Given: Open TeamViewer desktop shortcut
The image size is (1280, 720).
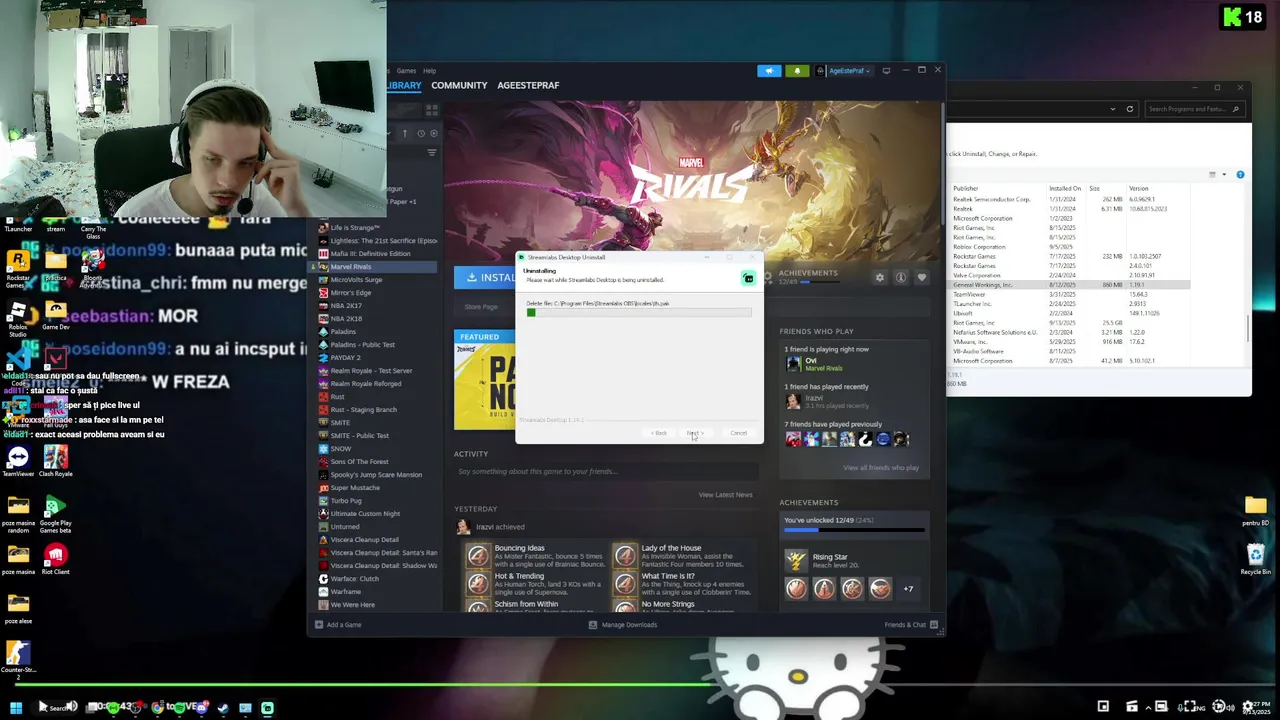Looking at the screenshot, I should [x=18, y=462].
